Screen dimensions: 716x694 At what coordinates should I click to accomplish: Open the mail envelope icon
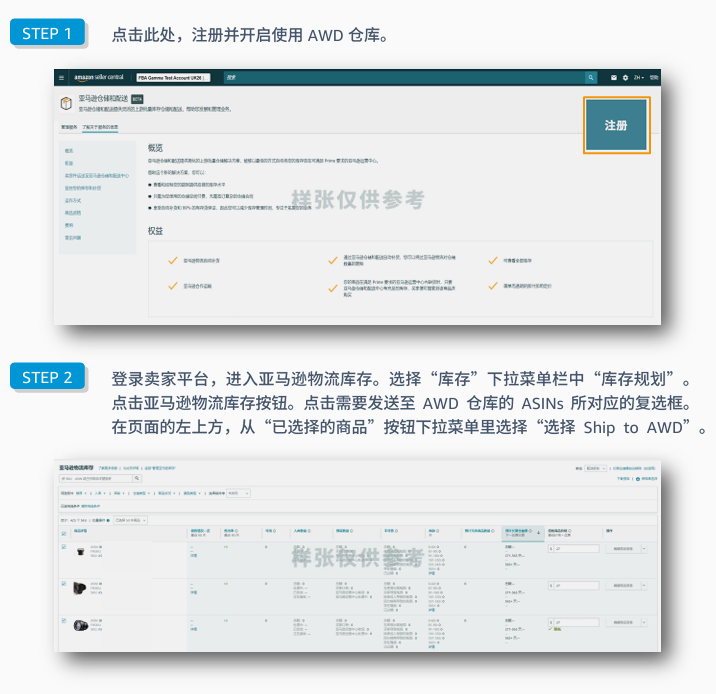click(x=614, y=78)
